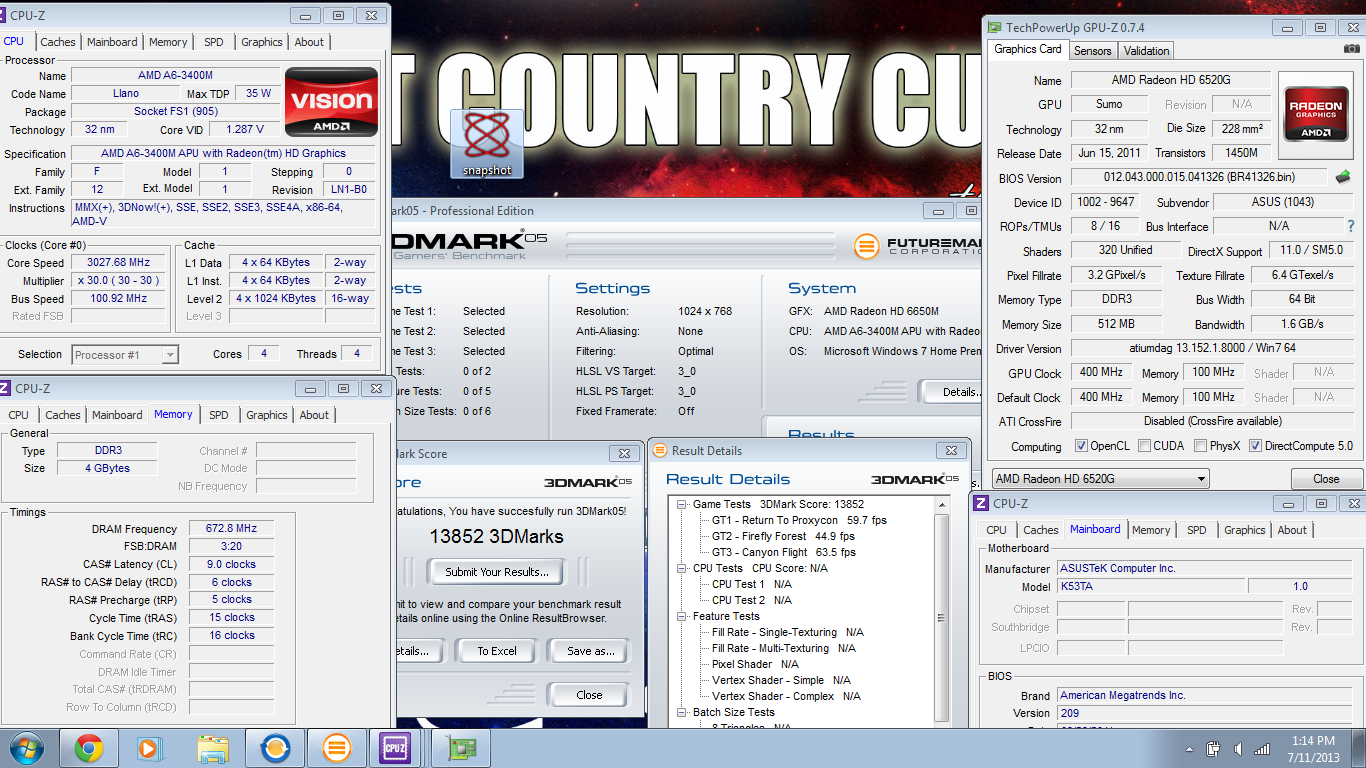This screenshot has width=1366, height=768.
Task: Select the GT2 - Firefly Forest row
Action: click(784, 536)
